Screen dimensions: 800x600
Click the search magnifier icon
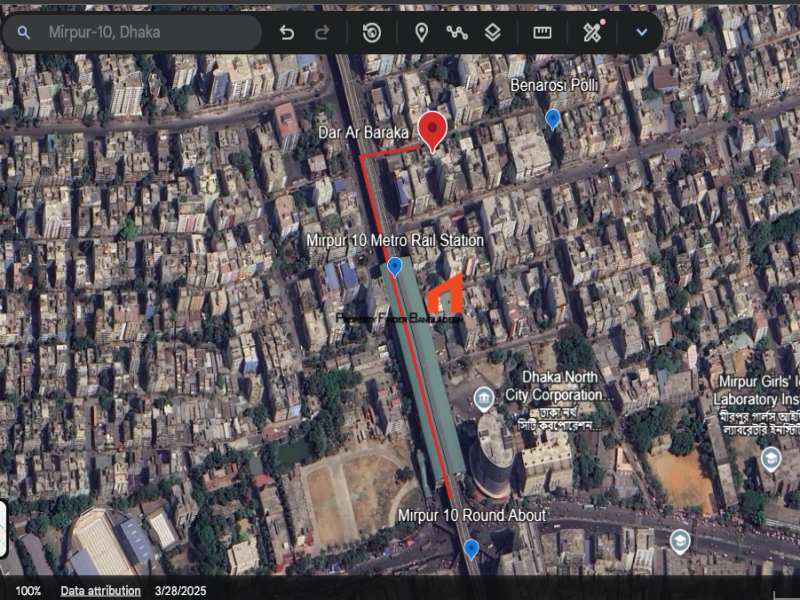click(x=23, y=33)
